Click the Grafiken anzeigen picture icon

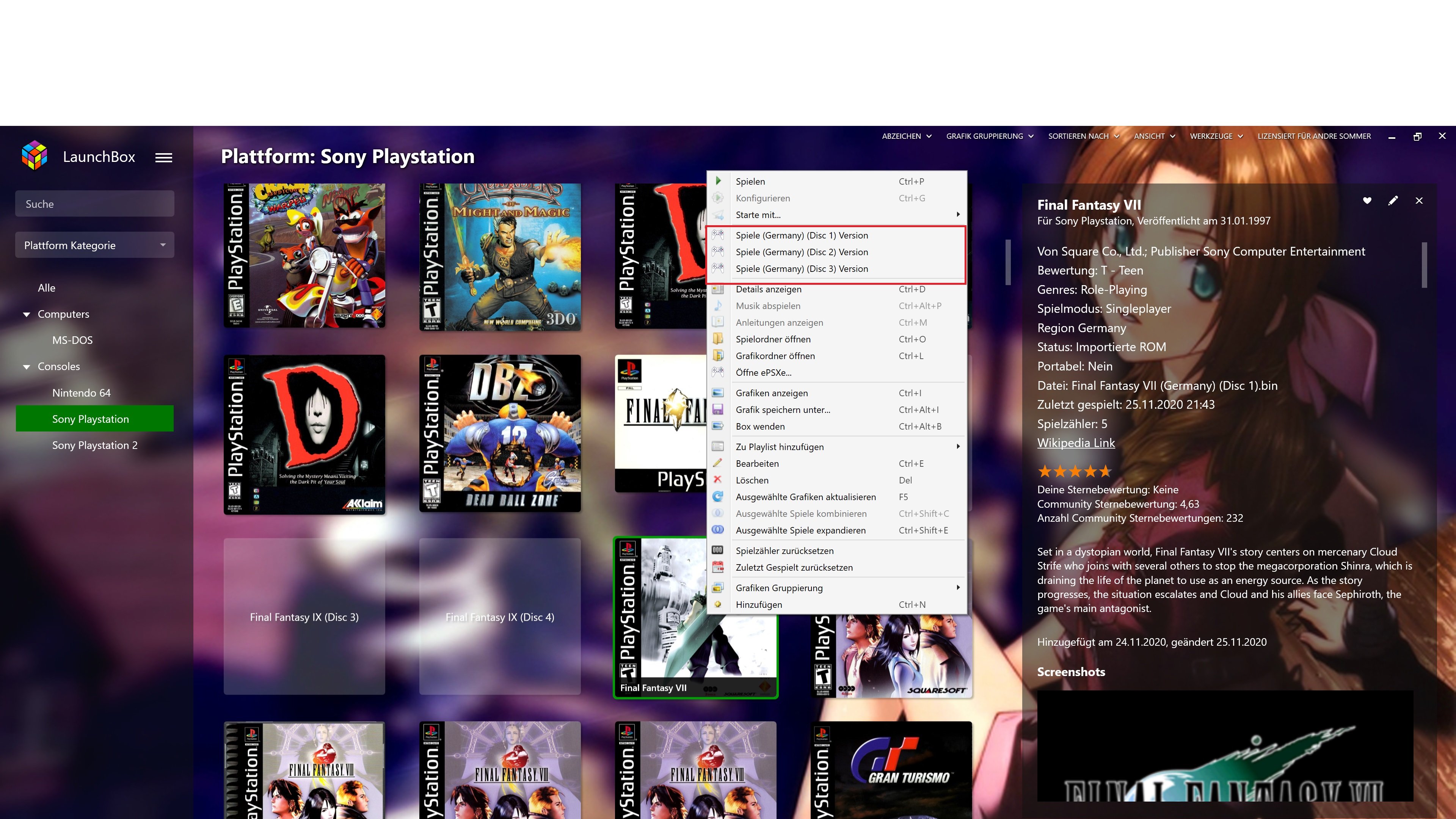(x=718, y=393)
